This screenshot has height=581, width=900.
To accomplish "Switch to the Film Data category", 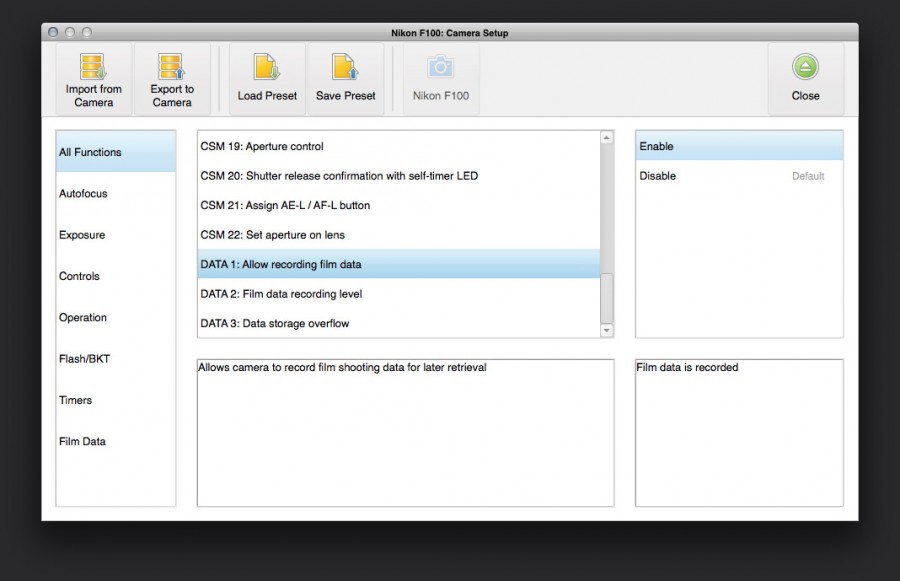I will [x=116, y=441].
